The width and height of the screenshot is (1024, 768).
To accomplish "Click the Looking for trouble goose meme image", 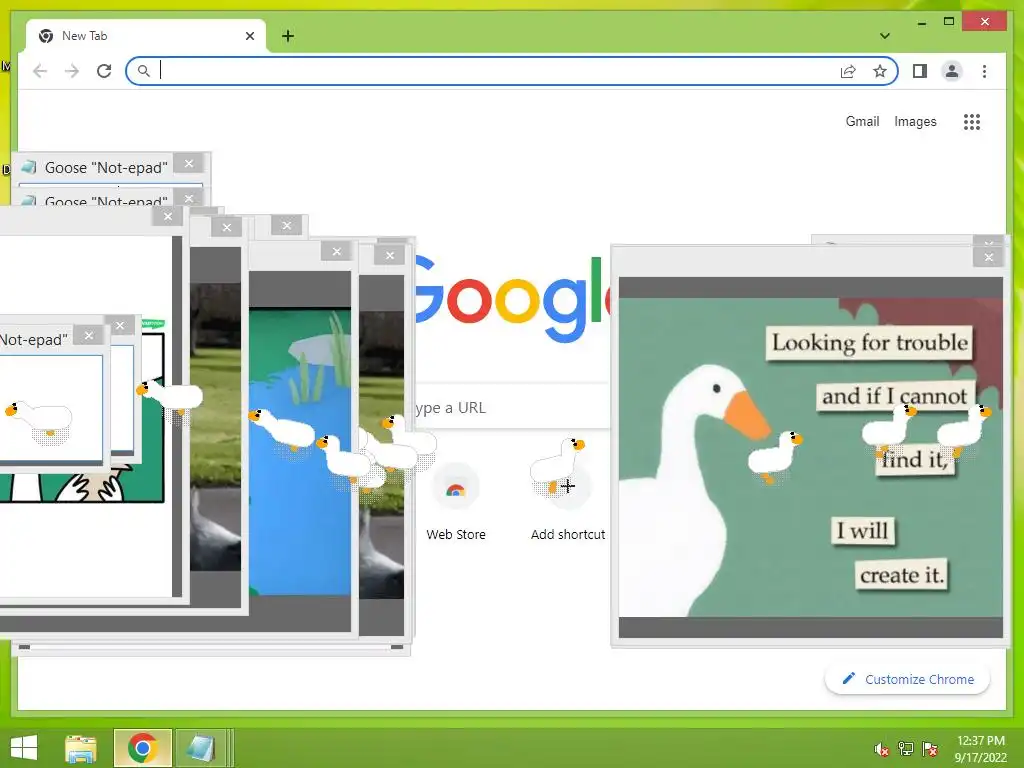I will click(810, 457).
